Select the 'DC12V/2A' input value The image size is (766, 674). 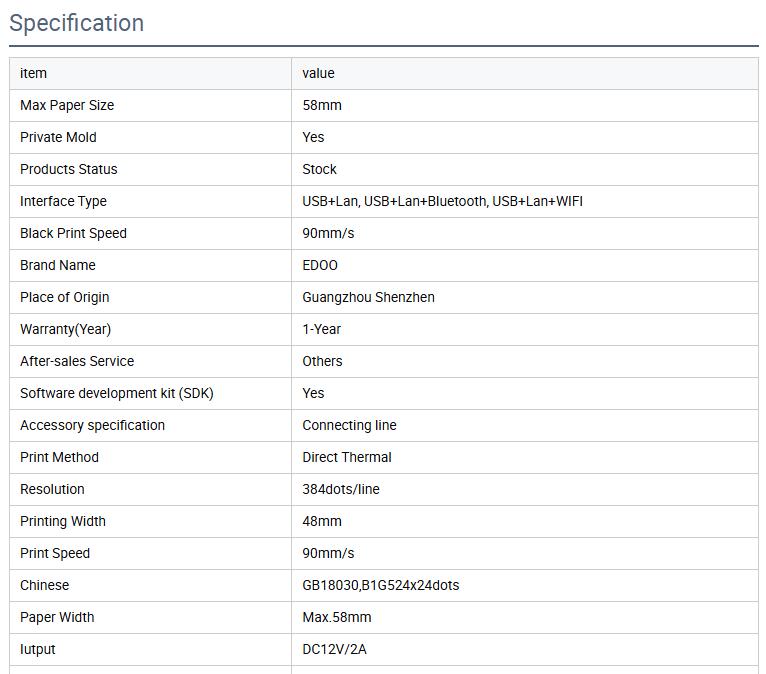tap(335, 649)
